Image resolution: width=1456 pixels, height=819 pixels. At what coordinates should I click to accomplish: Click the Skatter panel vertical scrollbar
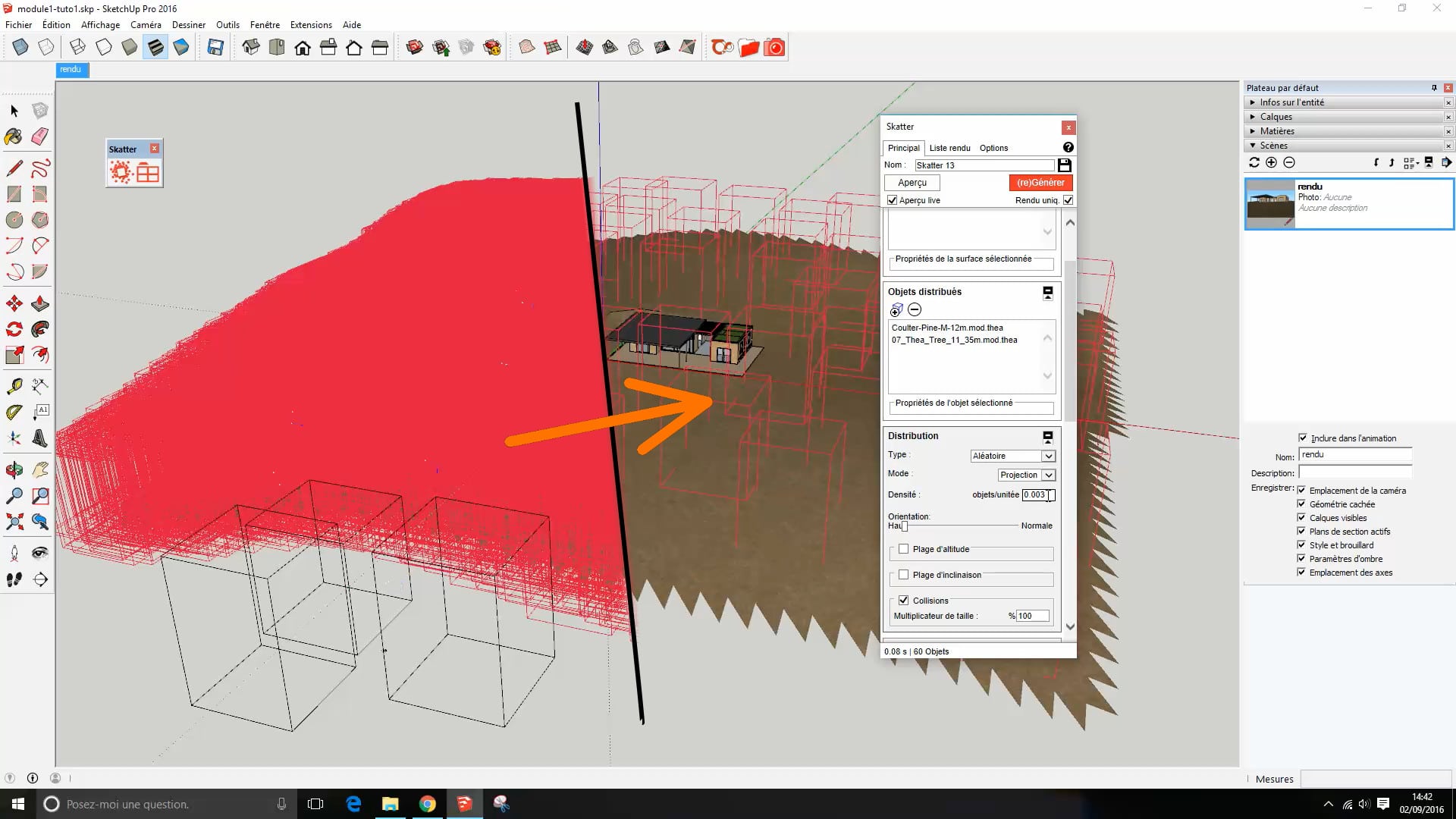(1070, 341)
